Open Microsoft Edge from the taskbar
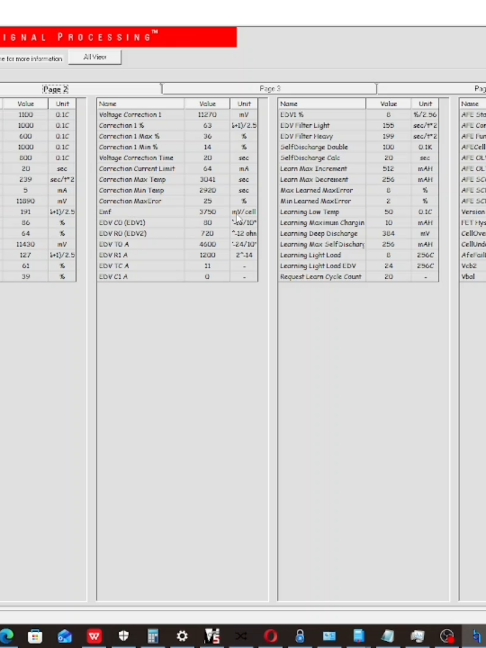Screen dimensions: 486x648 (x=6, y=636)
